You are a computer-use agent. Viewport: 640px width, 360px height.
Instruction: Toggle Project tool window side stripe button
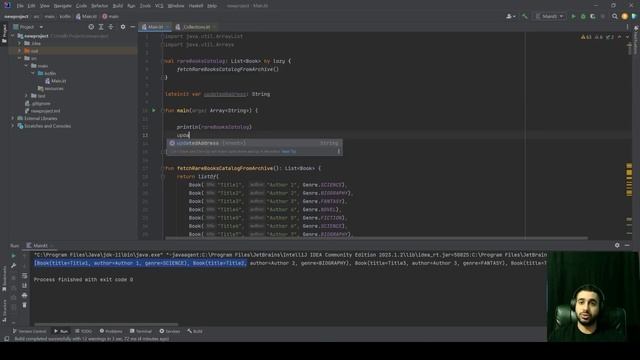pyautogui.click(x=4, y=33)
